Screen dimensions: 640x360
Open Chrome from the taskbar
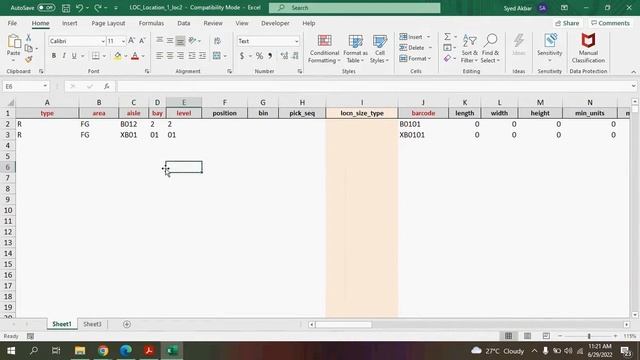point(103,351)
